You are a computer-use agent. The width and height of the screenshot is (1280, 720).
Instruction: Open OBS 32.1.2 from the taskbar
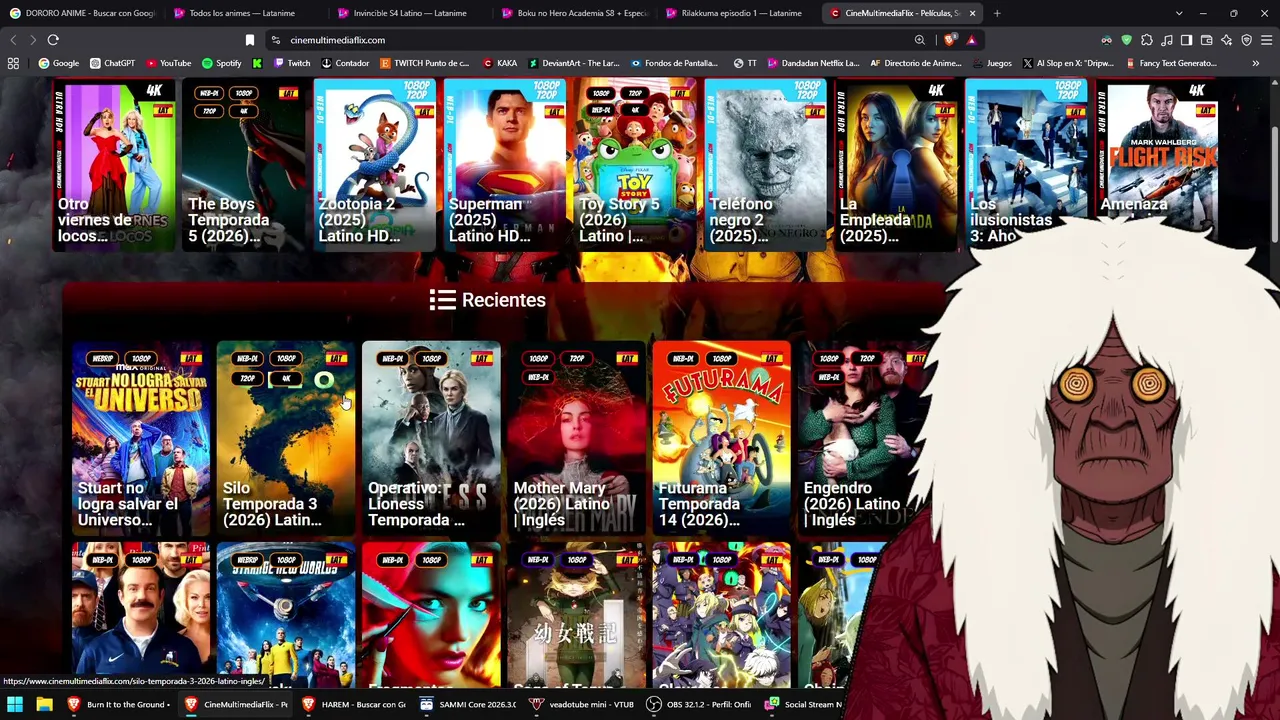699,704
